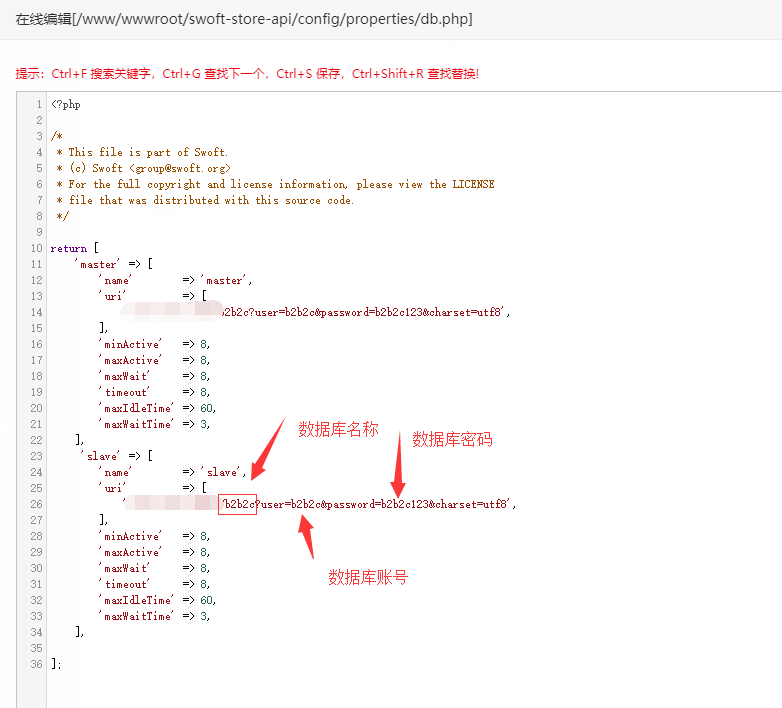Viewport: 782px width, 708px height.
Task: Click the word LICENSE in the comment
Action: pyautogui.click(x=473, y=184)
